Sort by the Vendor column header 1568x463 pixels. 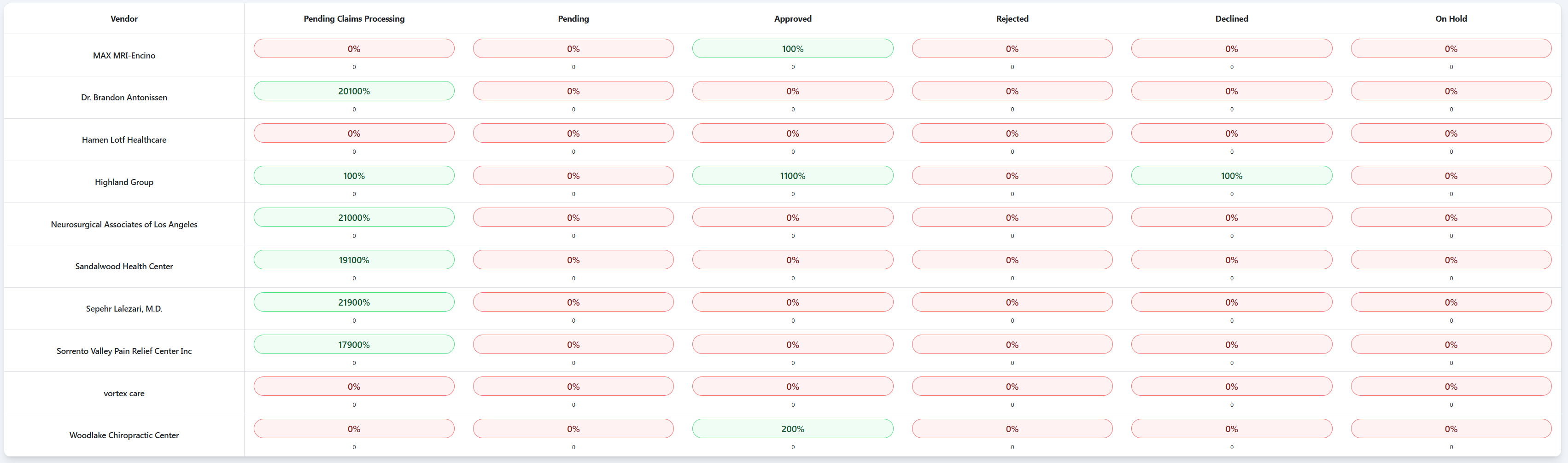tap(123, 18)
